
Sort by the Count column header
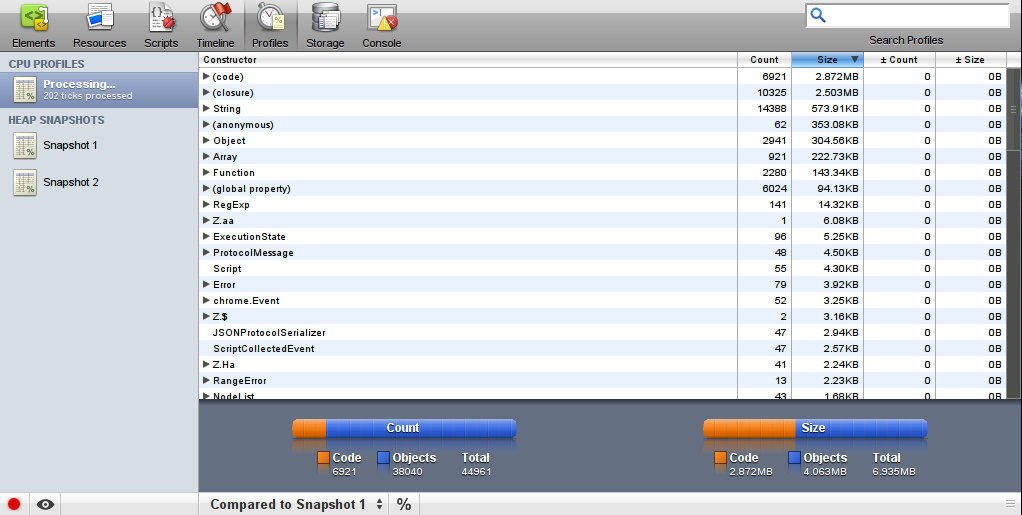(x=764, y=60)
